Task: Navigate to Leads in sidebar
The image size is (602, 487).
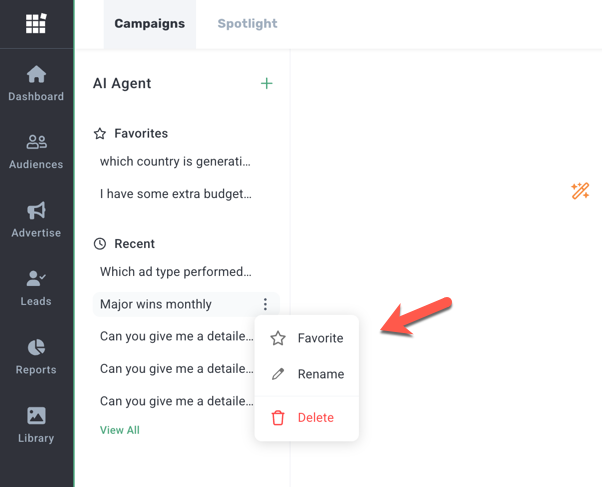Action: [x=36, y=288]
